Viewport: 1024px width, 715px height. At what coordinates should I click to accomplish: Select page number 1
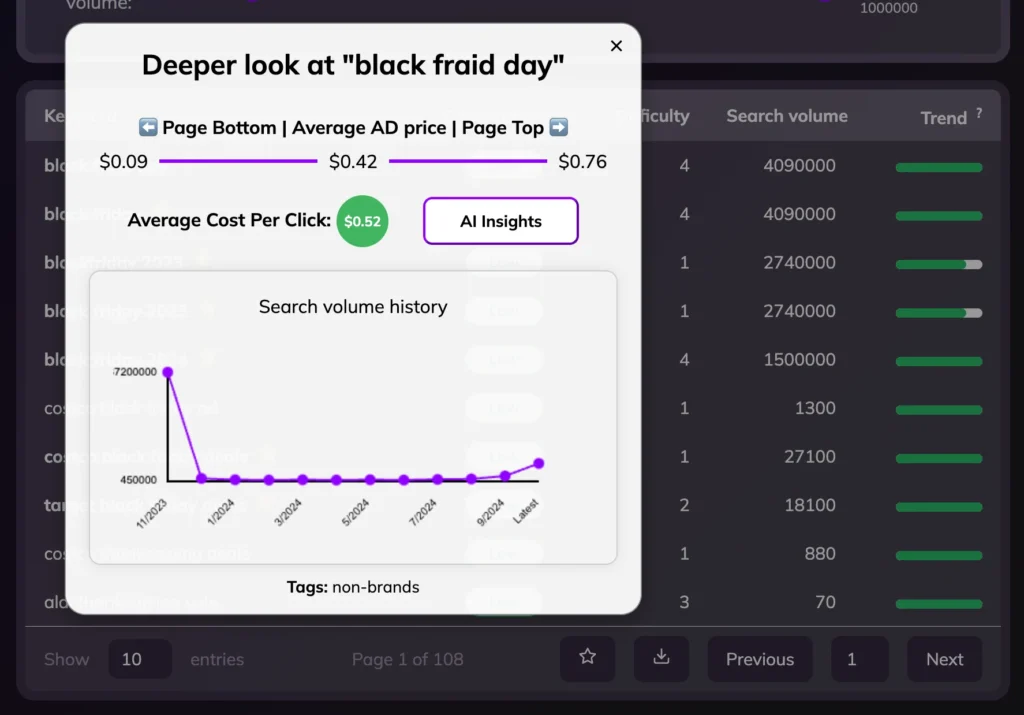pos(860,659)
